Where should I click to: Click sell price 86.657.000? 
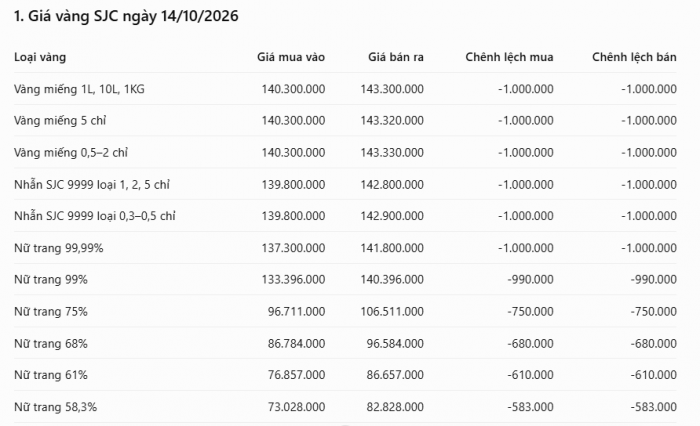(x=395, y=375)
